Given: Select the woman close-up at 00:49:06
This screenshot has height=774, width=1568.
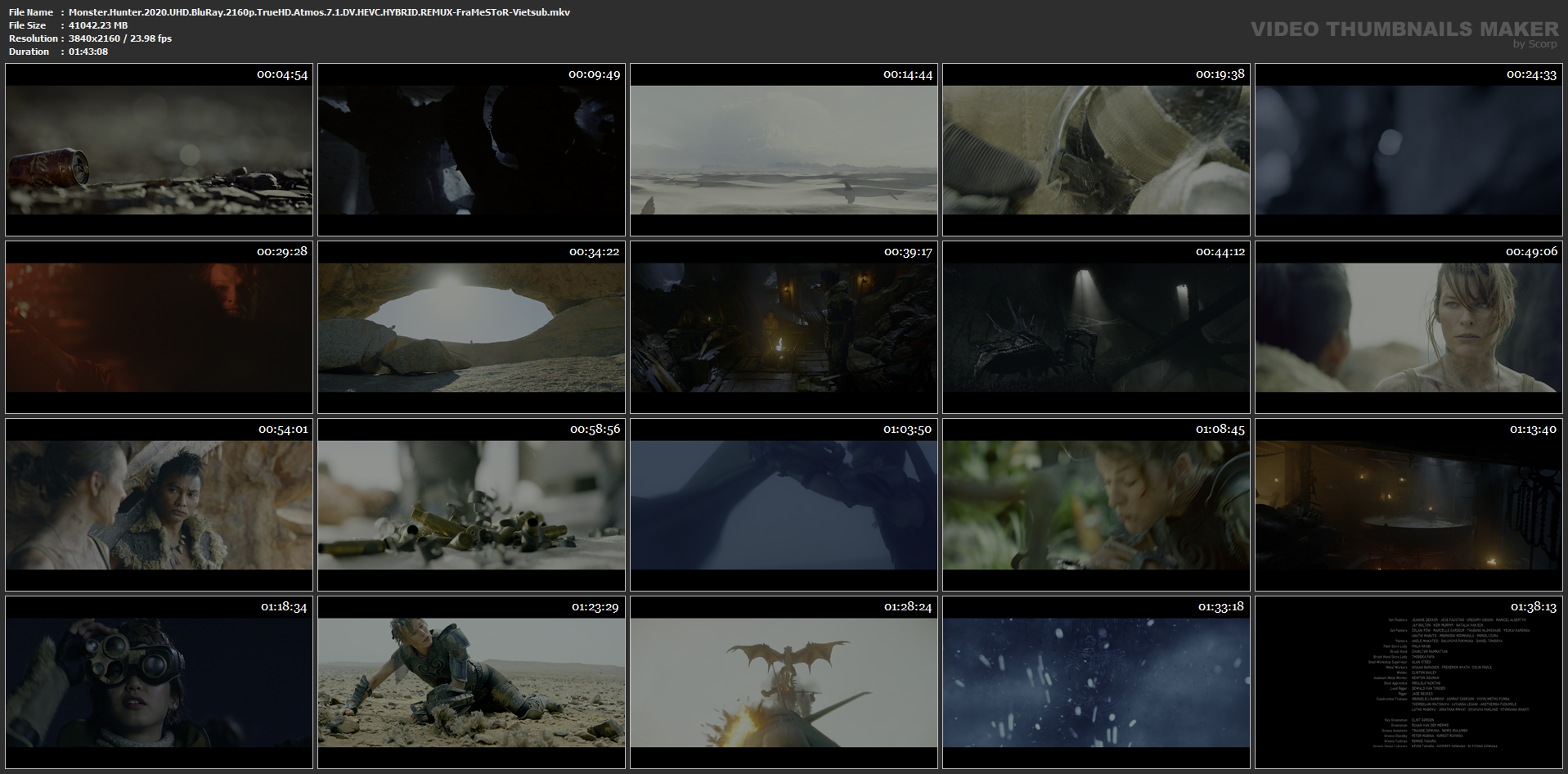Looking at the screenshot, I should coord(1409,327).
